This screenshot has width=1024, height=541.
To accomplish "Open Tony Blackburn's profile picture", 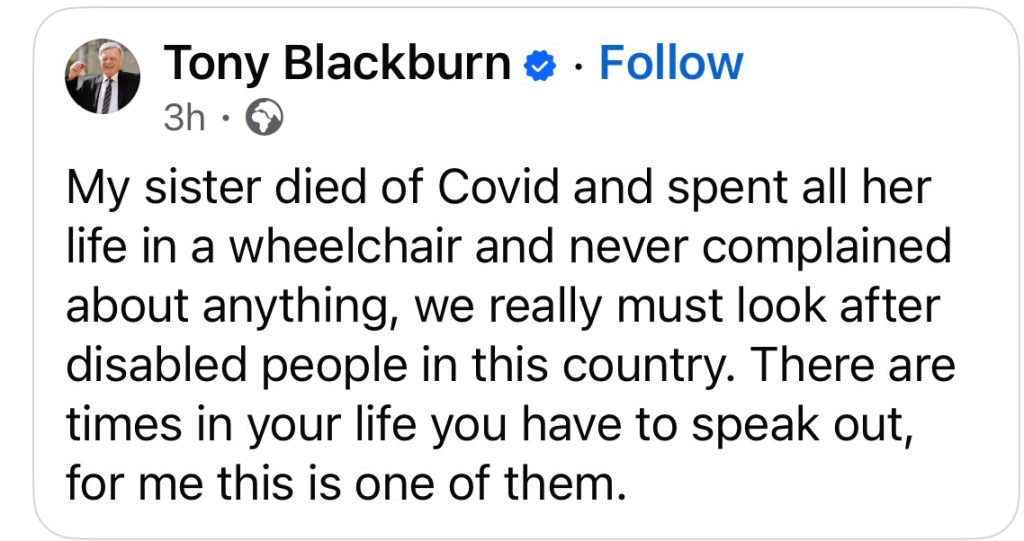I will 103,81.
